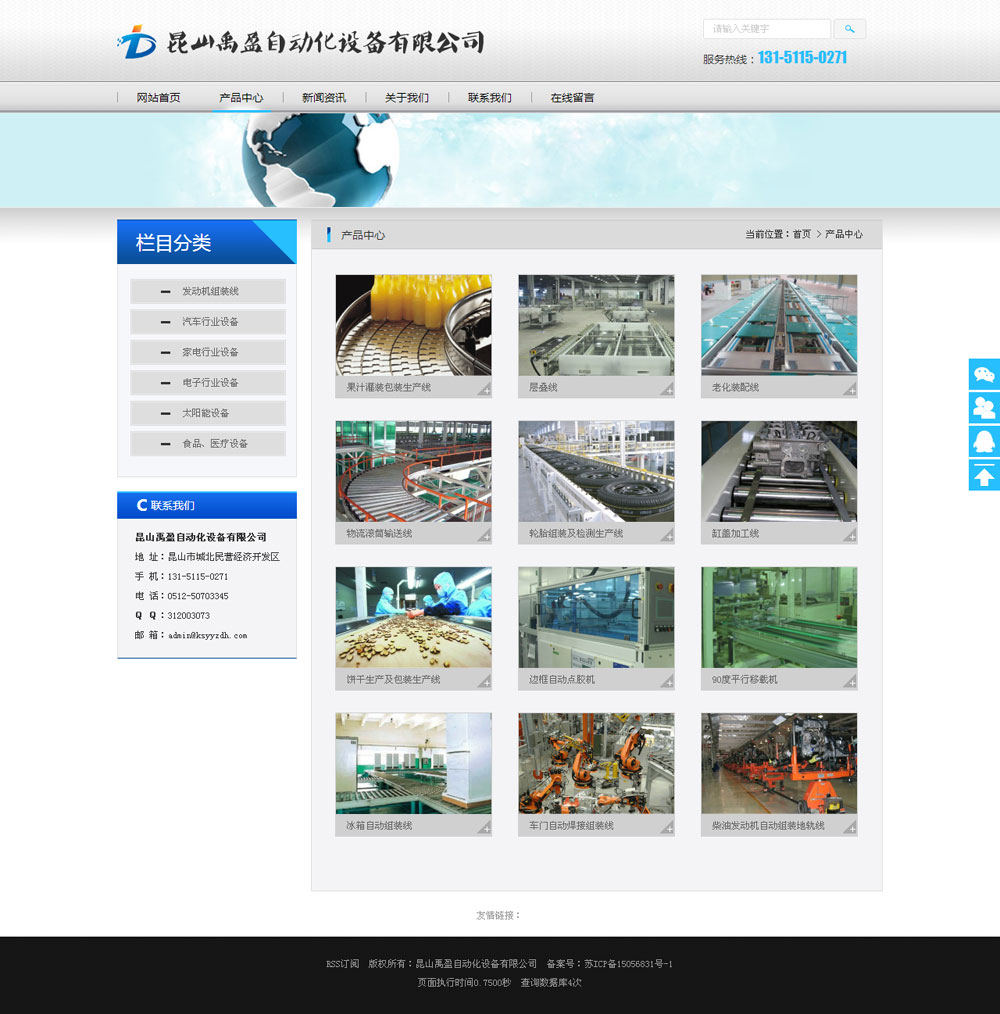The height and width of the screenshot is (1014, 1000).
Task: Open 汽车行业设备 sidebar category
Action: (208, 322)
